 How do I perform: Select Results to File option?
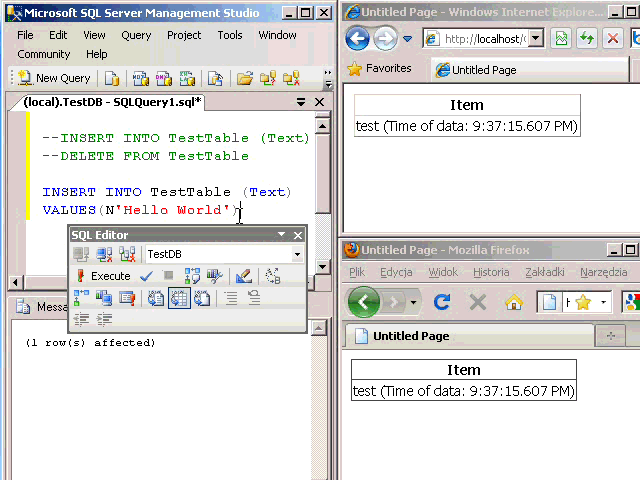point(202,298)
